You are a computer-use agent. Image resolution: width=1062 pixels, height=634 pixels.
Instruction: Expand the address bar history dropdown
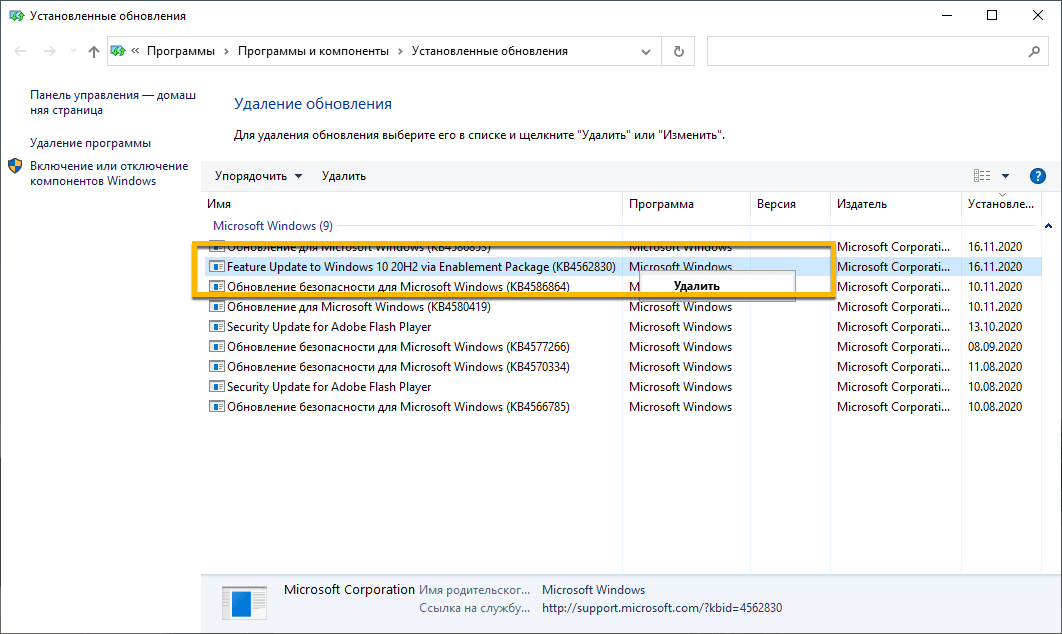click(645, 50)
